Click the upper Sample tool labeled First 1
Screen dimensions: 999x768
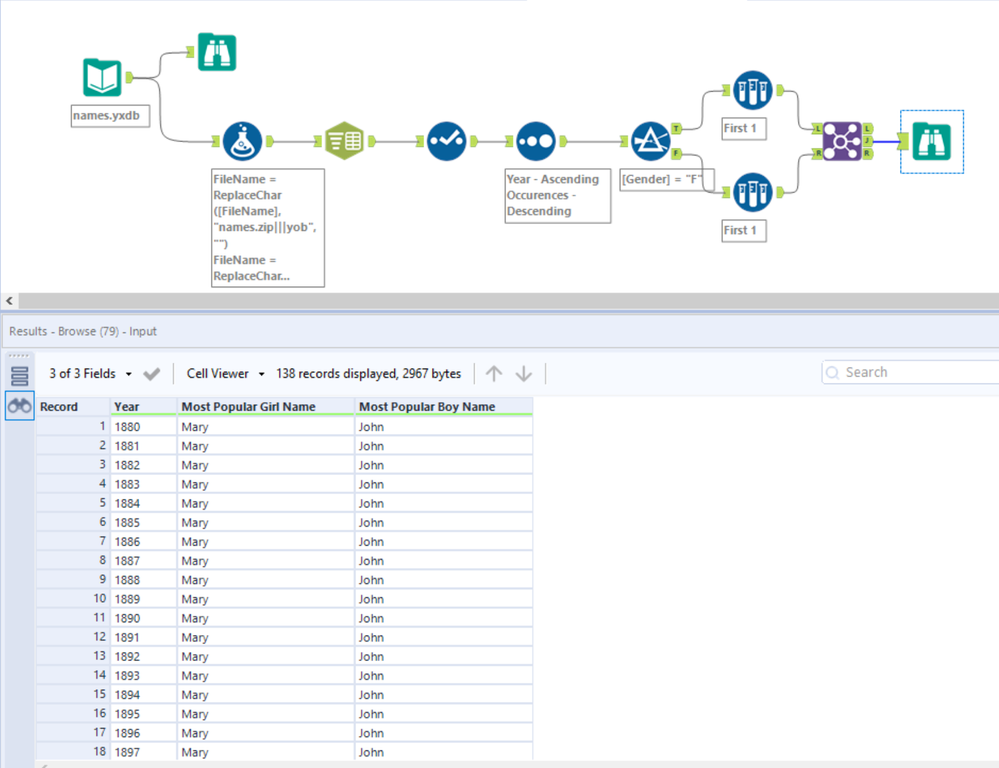(x=751, y=90)
